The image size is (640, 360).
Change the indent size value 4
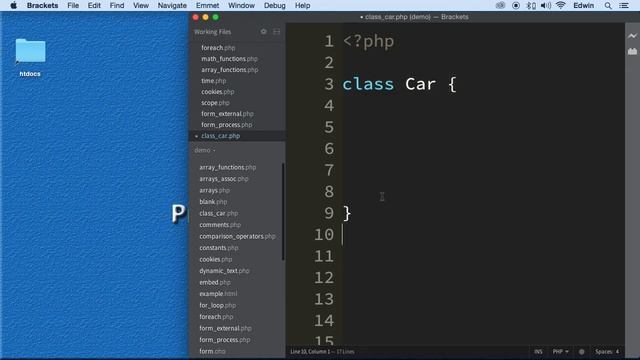point(617,351)
